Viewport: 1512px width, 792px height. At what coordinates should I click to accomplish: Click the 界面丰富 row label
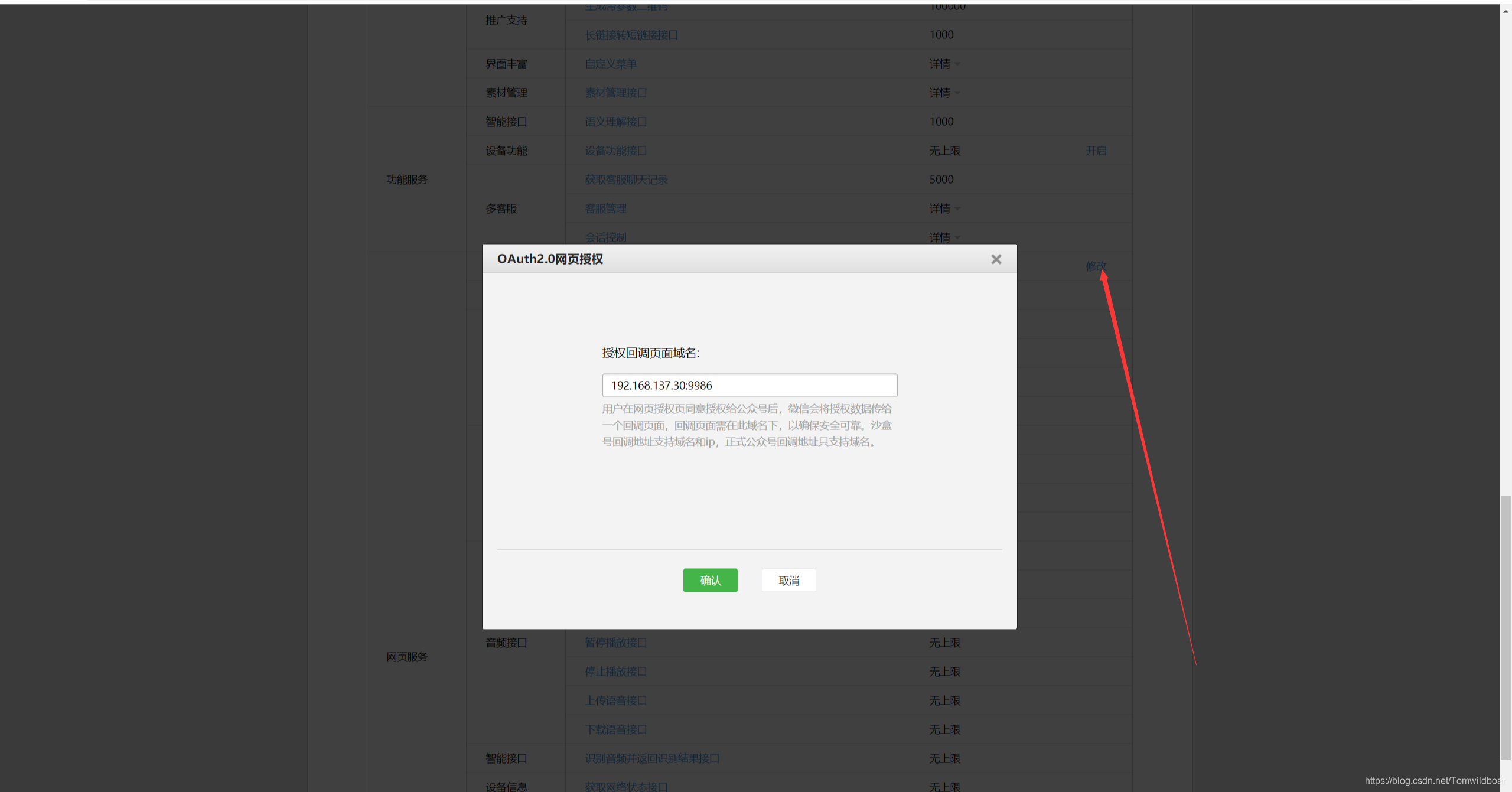[x=506, y=64]
